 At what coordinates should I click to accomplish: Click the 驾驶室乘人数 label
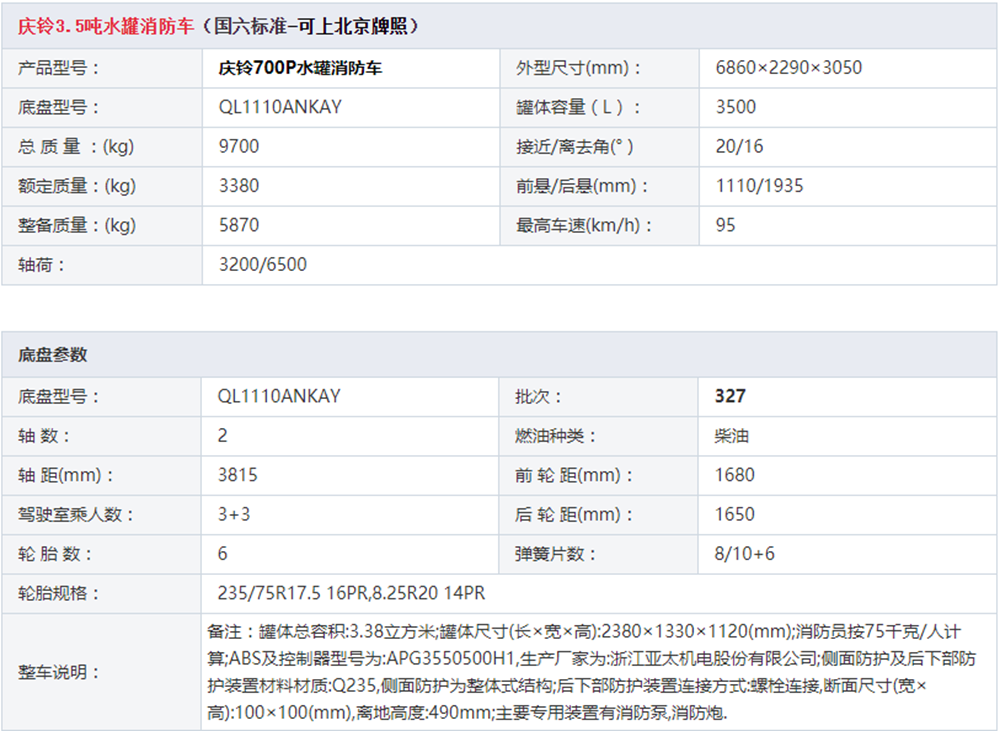click(75, 514)
